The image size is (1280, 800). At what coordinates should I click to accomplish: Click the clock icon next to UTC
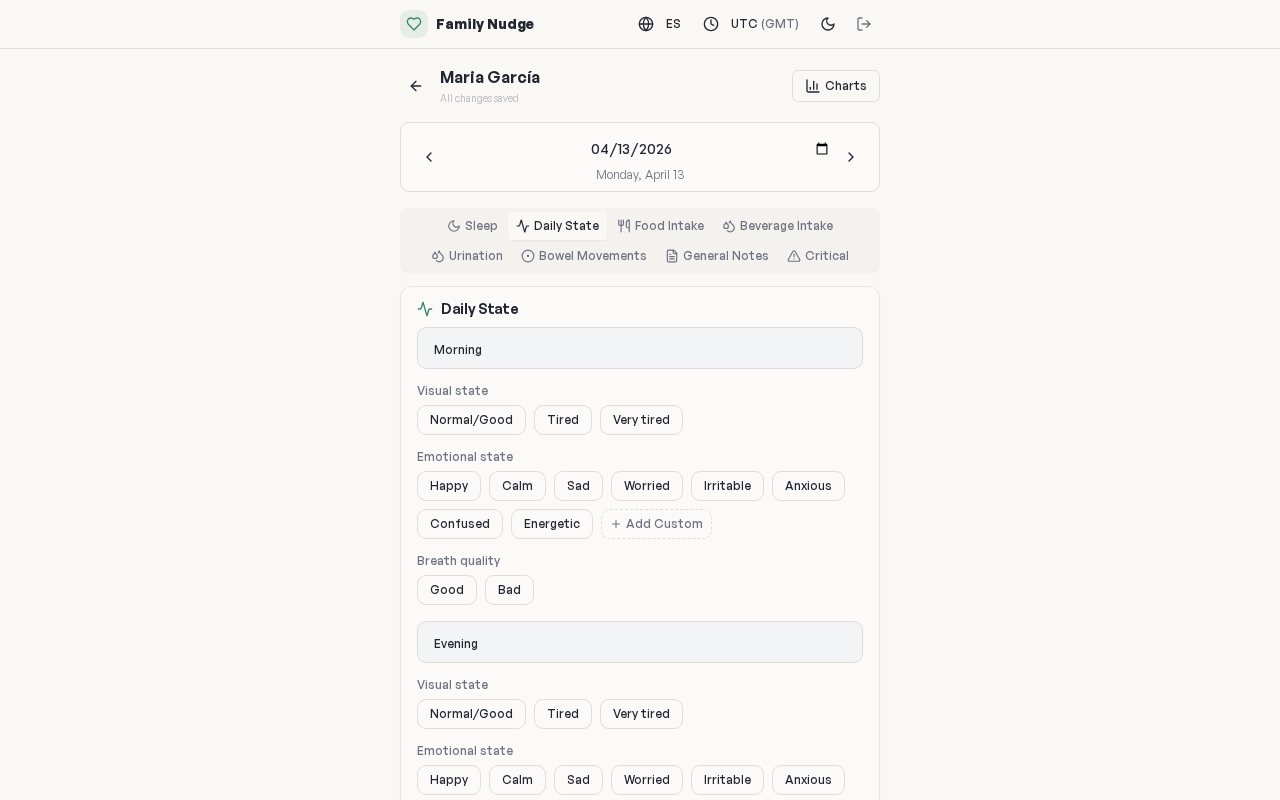(711, 24)
